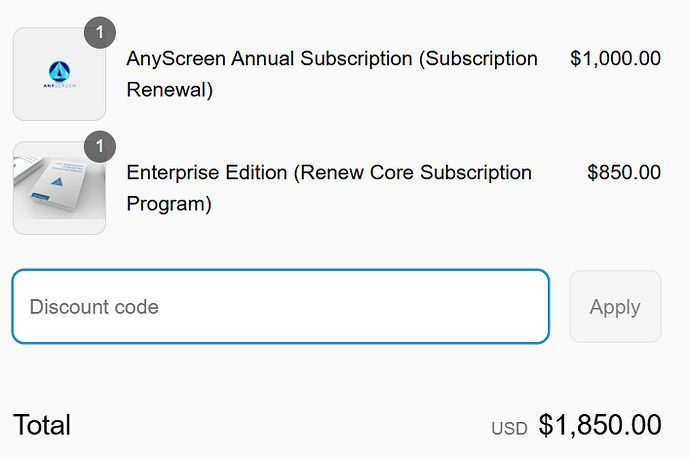690x457 pixels.
Task: Click the Total label
Action: (x=42, y=425)
